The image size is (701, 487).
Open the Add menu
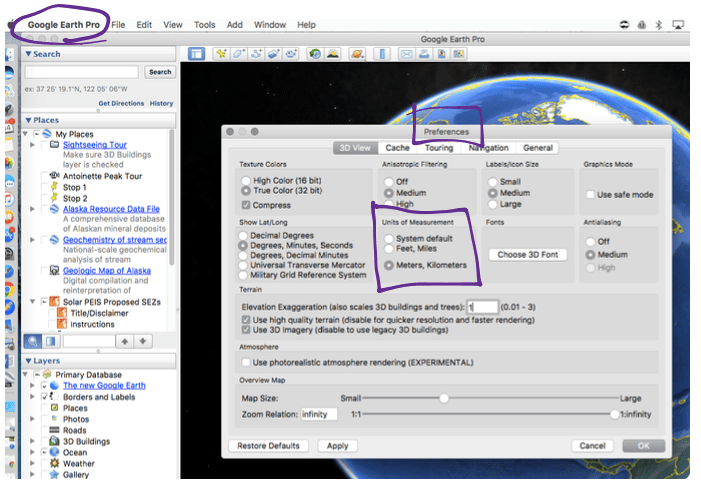pyautogui.click(x=234, y=25)
